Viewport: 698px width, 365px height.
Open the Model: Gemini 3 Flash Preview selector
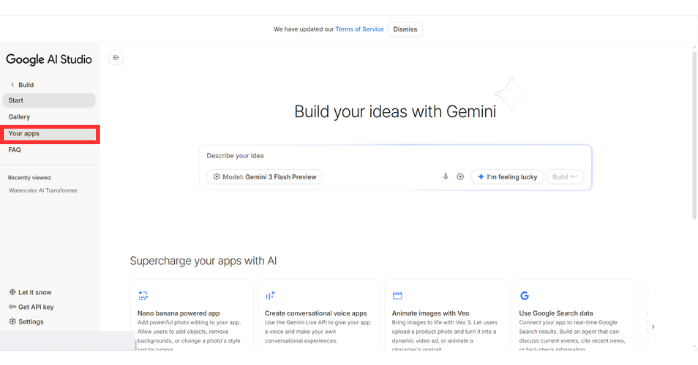click(264, 177)
